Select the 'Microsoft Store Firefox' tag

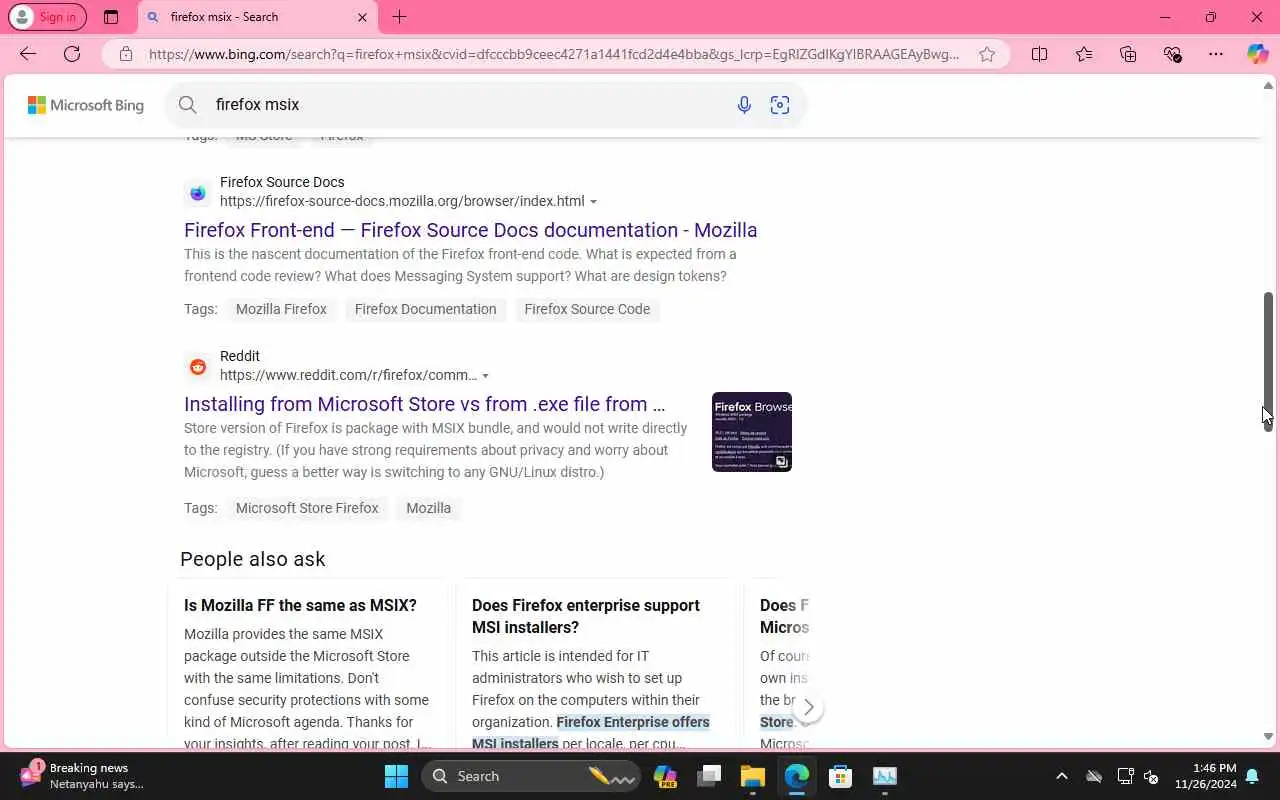pyautogui.click(x=307, y=508)
